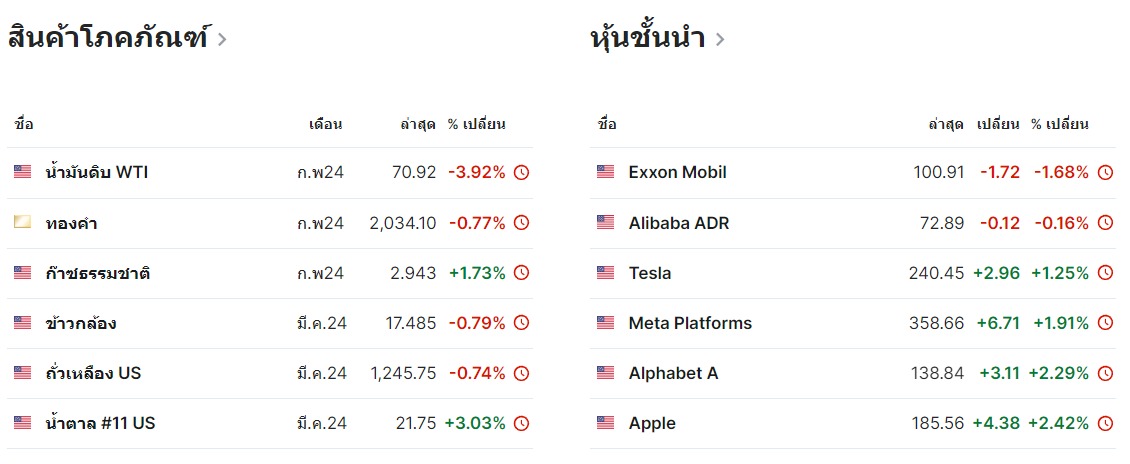Click the clock icon in the Tesla row
Screen dimensions: 1130x464
point(1105,273)
